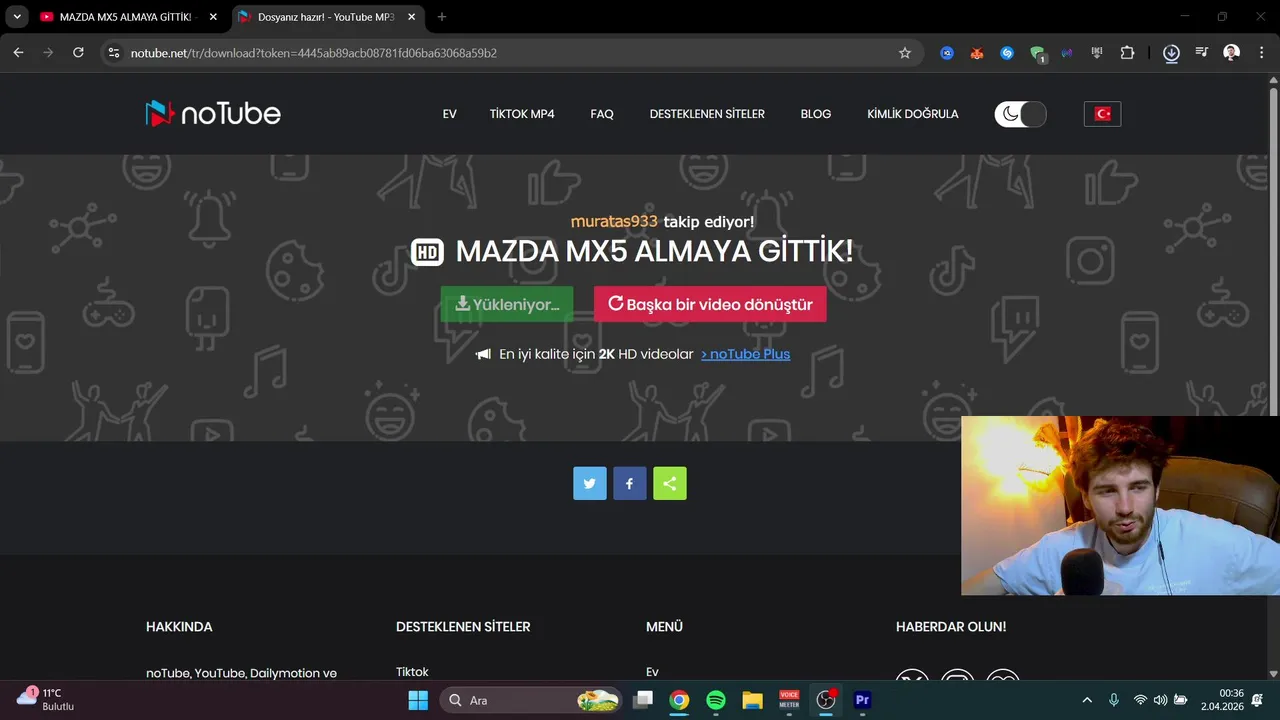The height and width of the screenshot is (720, 1280).
Task: Share on Facebook button
Action: 630,483
